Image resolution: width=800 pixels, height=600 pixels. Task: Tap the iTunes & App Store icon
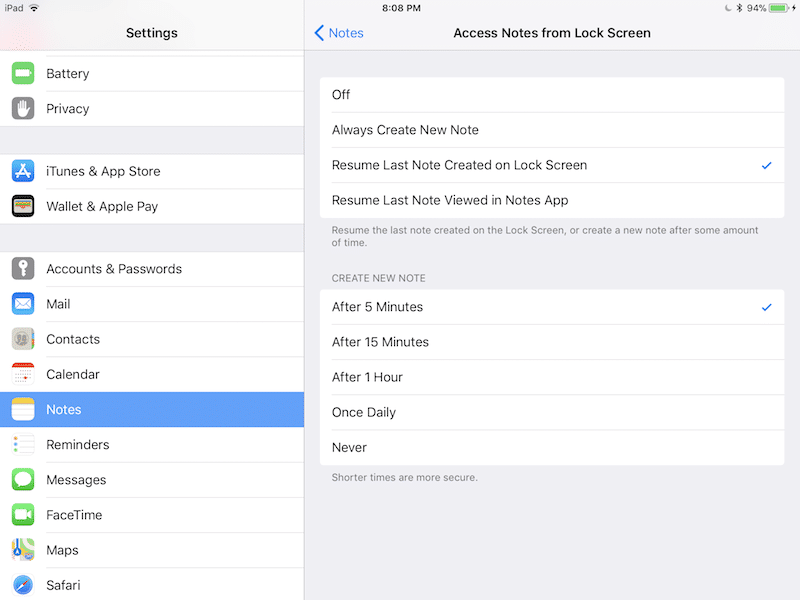click(x=23, y=171)
